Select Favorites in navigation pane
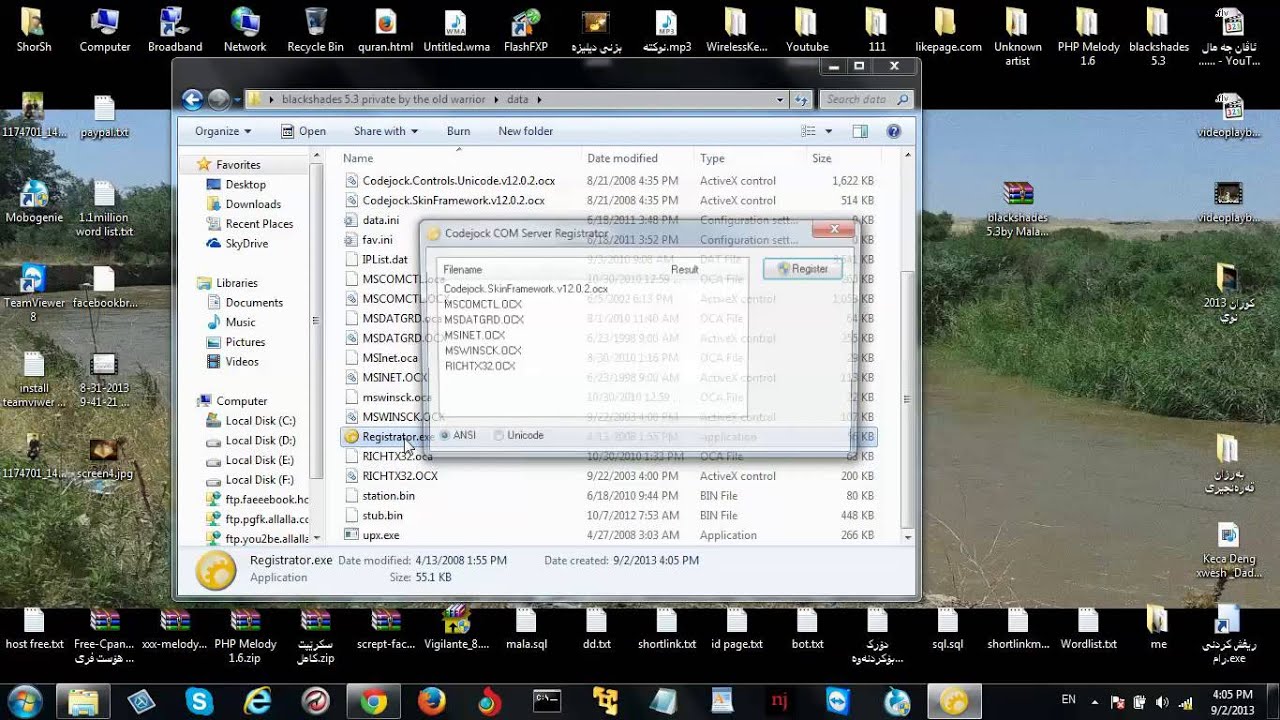This screenshot has height=720, width=1280. [x=238, y=165]
